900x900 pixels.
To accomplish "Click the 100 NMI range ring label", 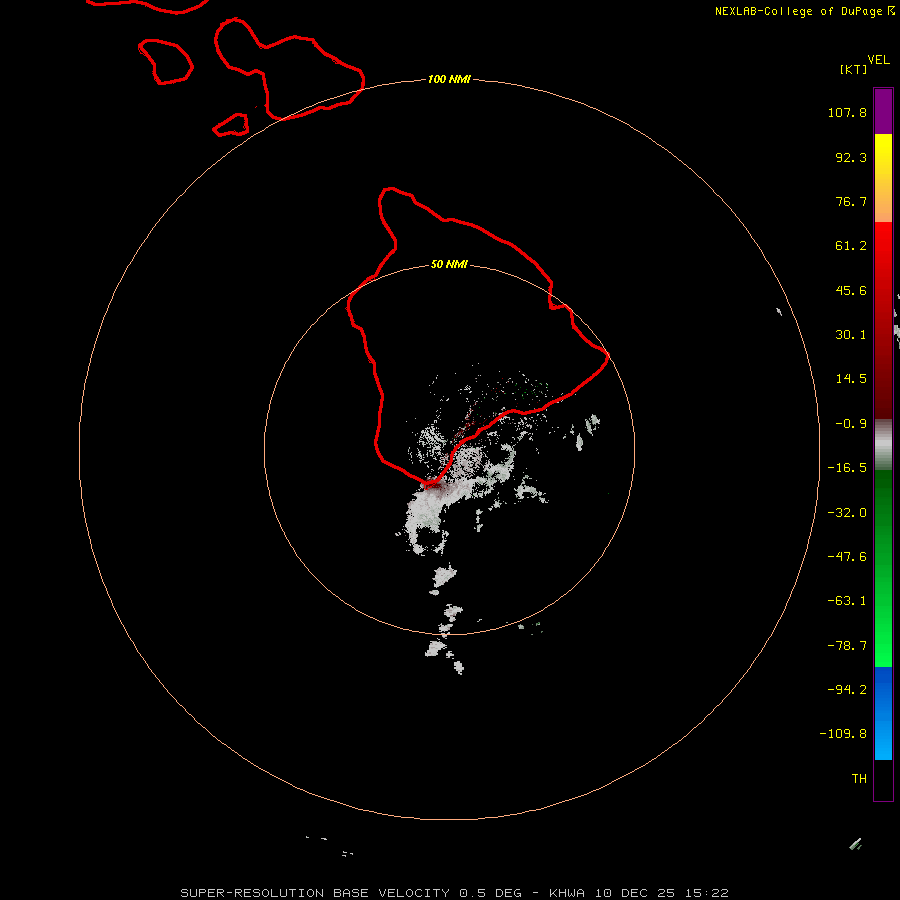I will click(x=449, y=79).
